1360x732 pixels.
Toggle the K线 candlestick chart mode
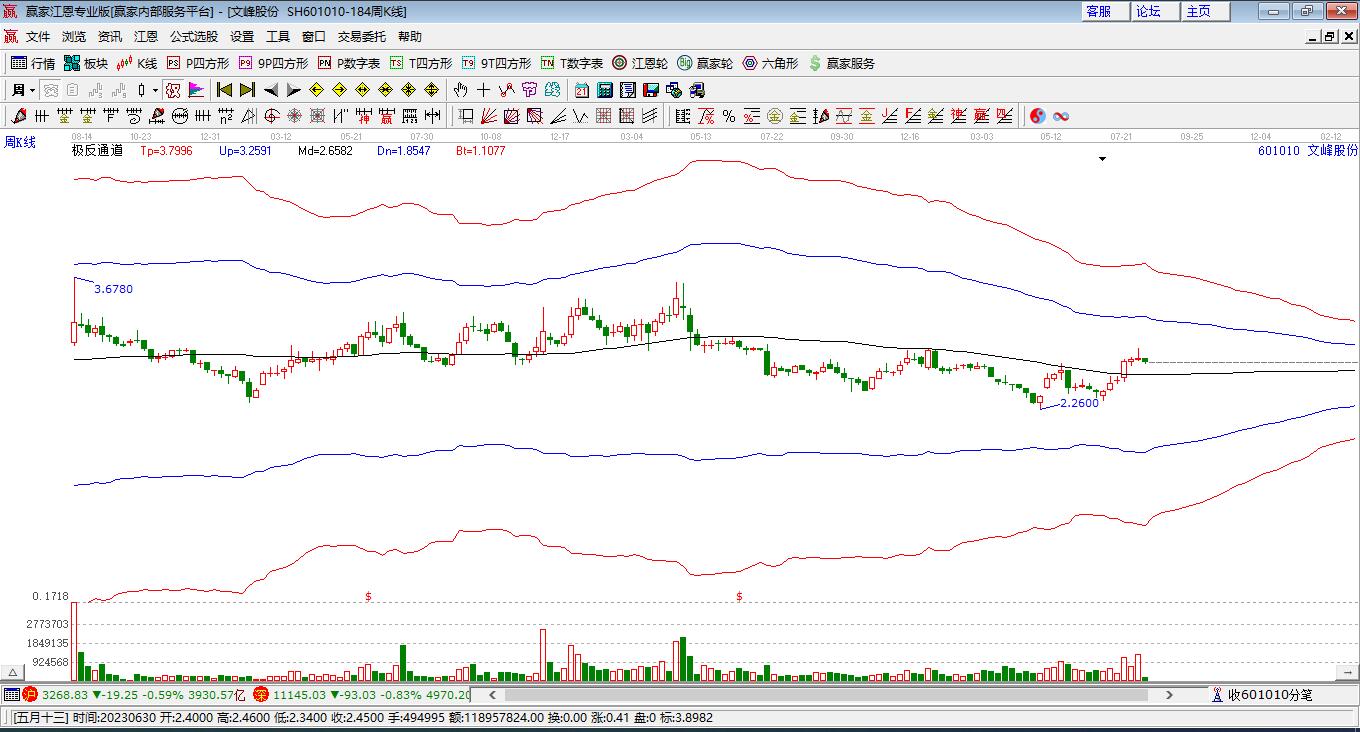click(x=137, y=63)
